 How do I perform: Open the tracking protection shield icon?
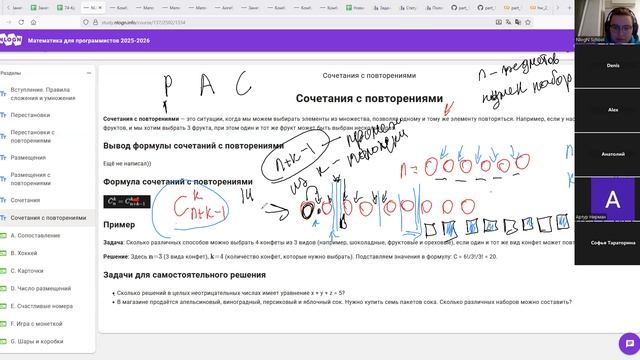[86, 22]
